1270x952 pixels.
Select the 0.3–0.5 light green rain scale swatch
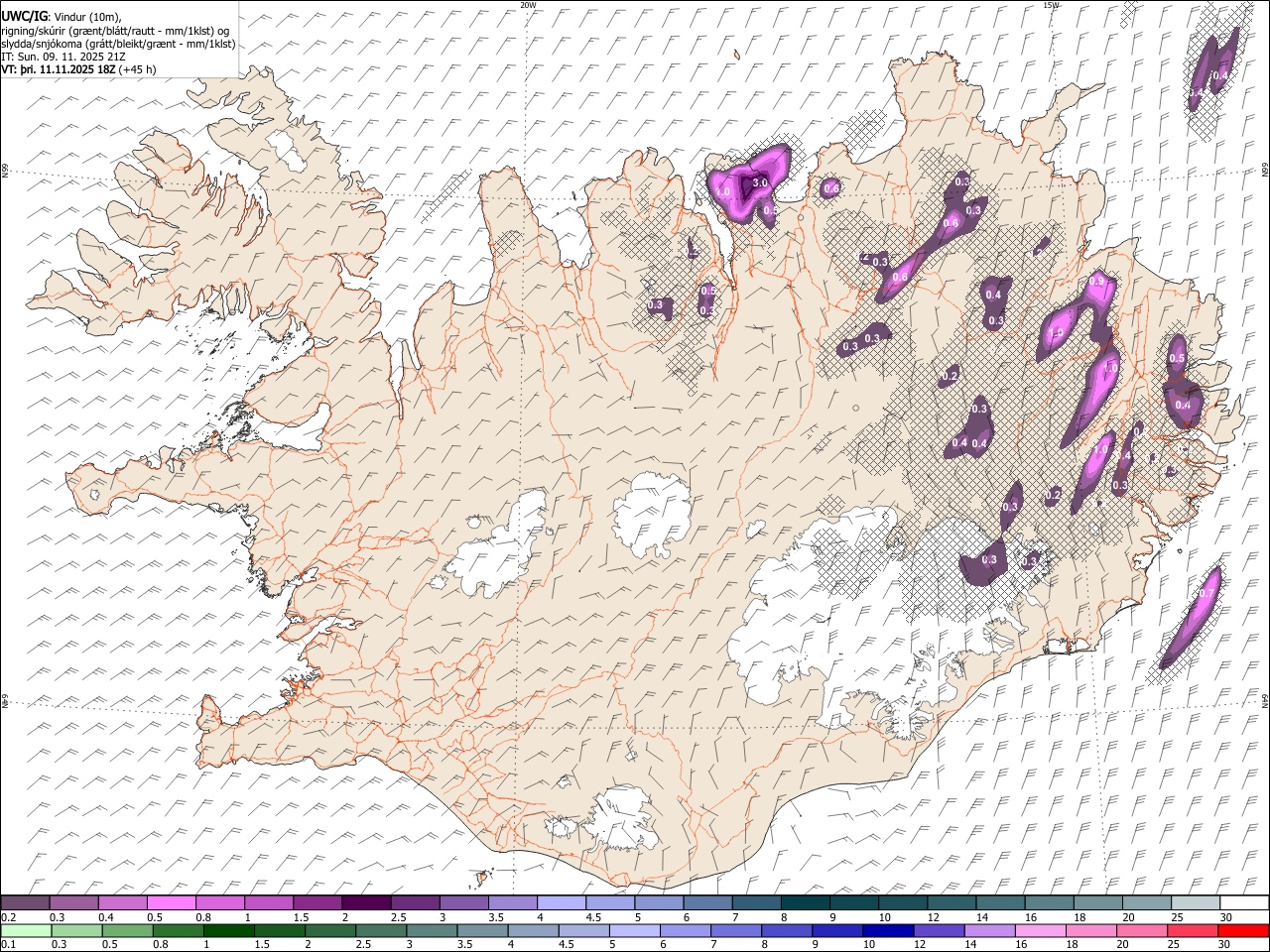[x=77, y=930]
